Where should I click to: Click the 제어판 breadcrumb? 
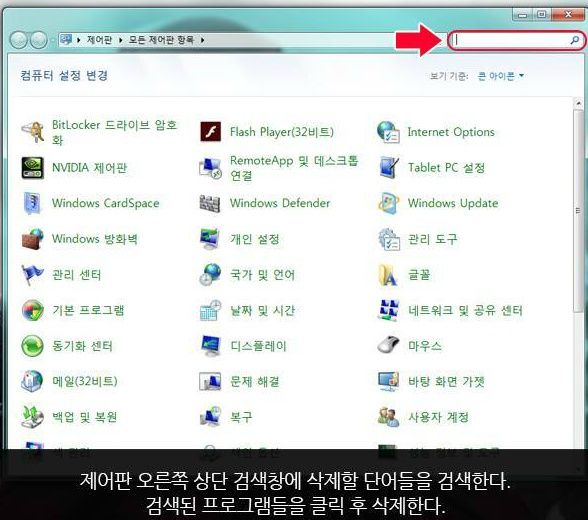pos(99,39)
